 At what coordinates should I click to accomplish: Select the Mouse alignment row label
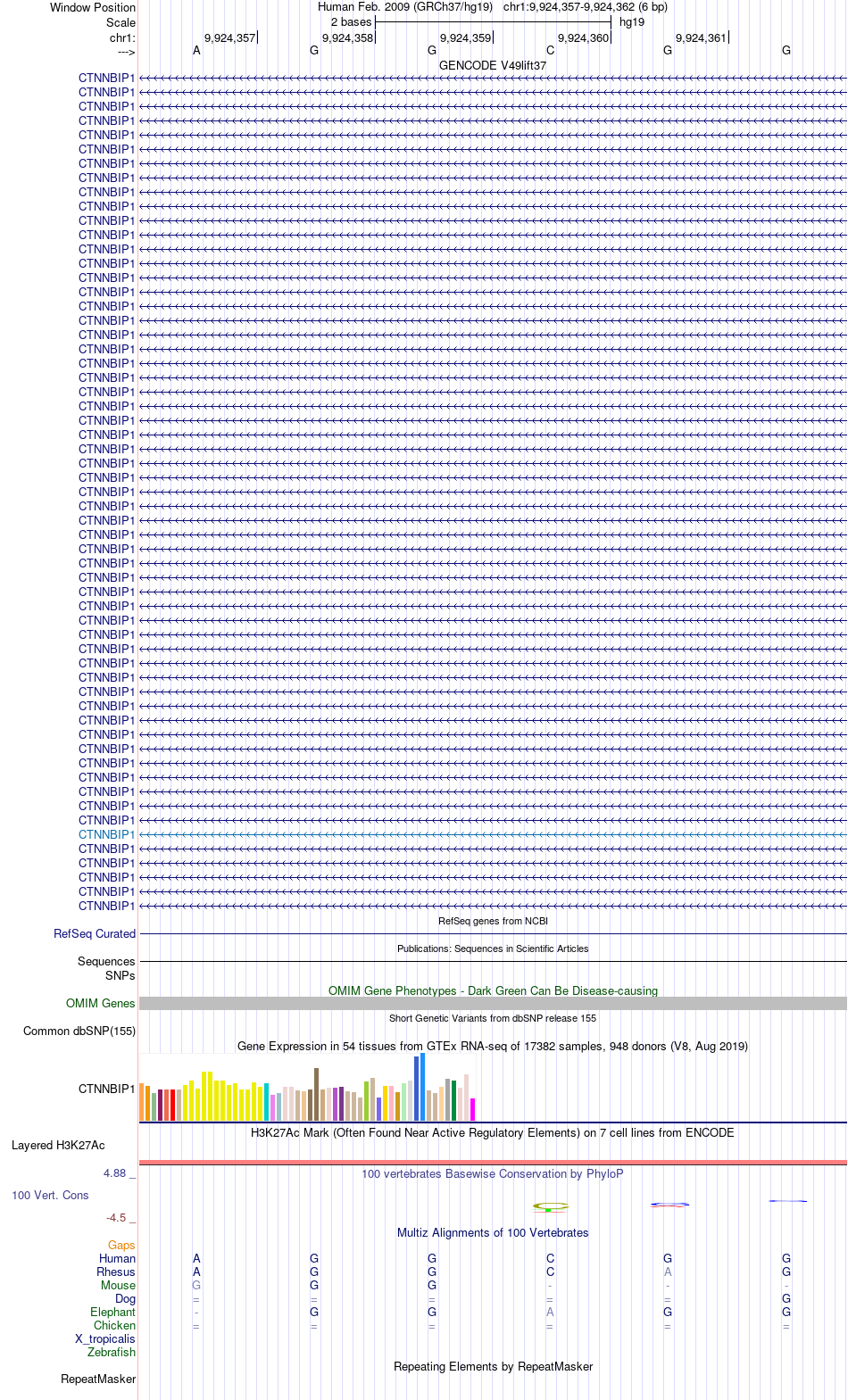(x=119, y=1285)
